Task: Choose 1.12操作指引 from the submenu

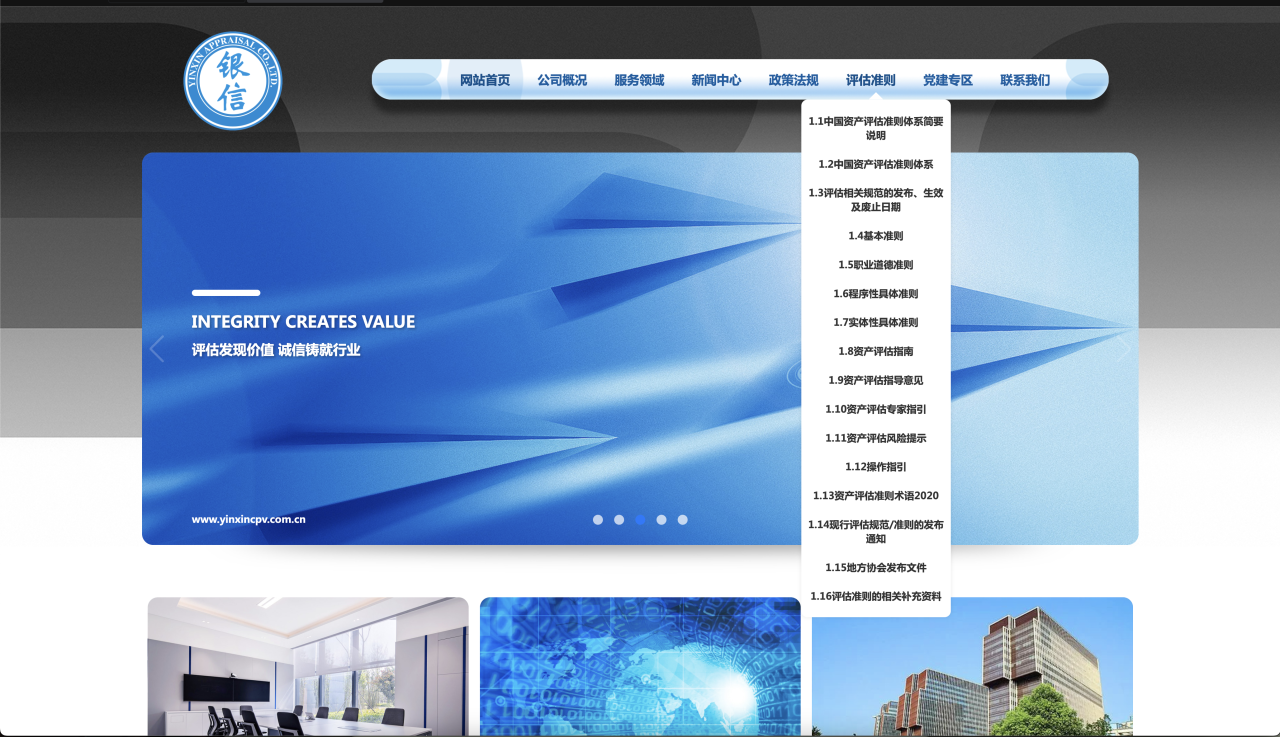Action: point(876,467)
